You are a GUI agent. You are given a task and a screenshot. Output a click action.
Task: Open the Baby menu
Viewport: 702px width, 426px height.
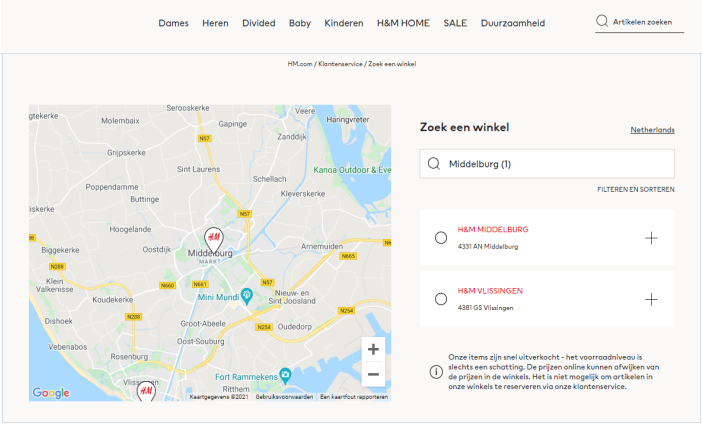[300, 23]
